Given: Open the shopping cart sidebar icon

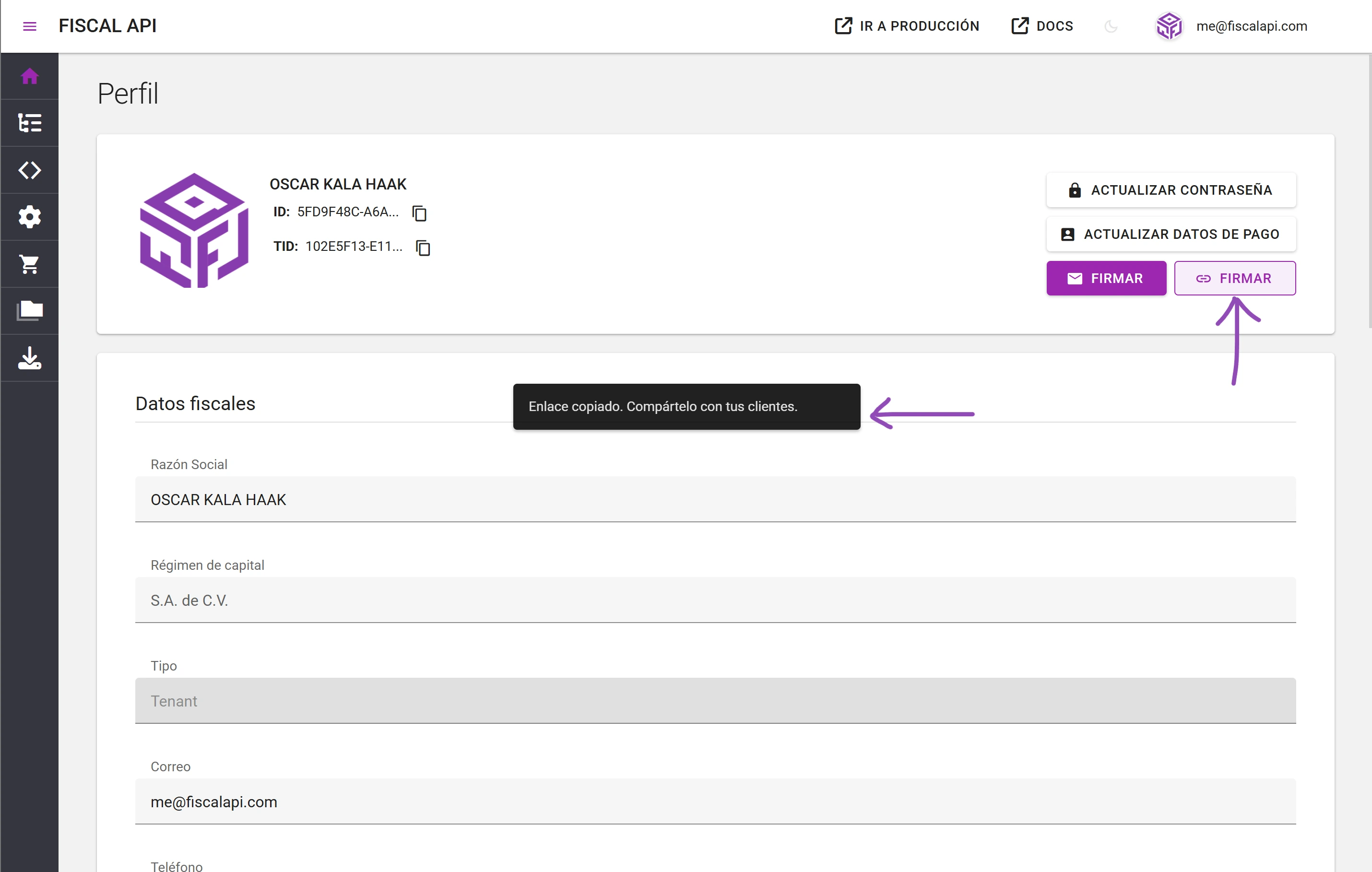Looking at the screenshot, I should [30, 264].
